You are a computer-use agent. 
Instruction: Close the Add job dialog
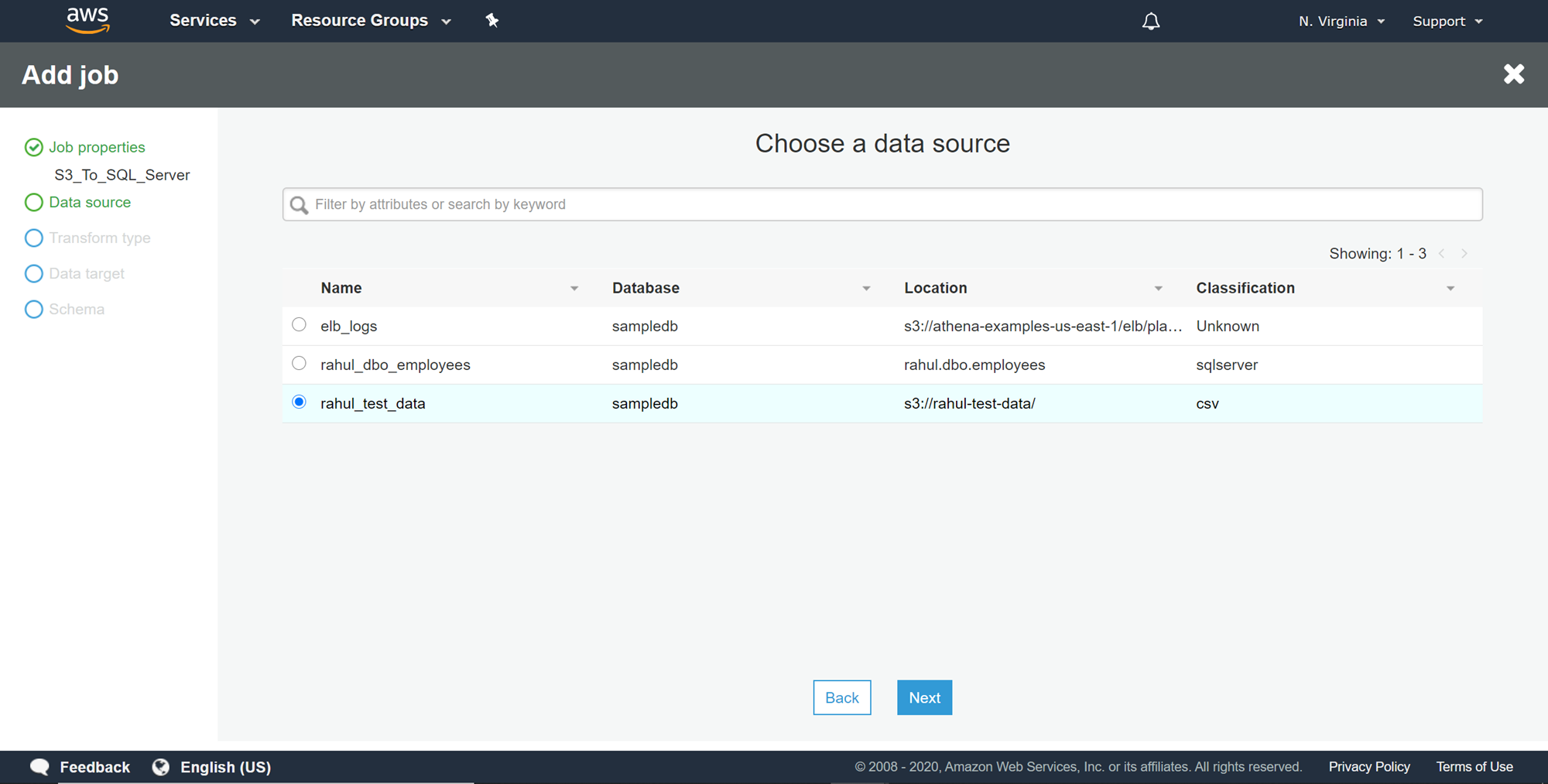click(1513, 74)
